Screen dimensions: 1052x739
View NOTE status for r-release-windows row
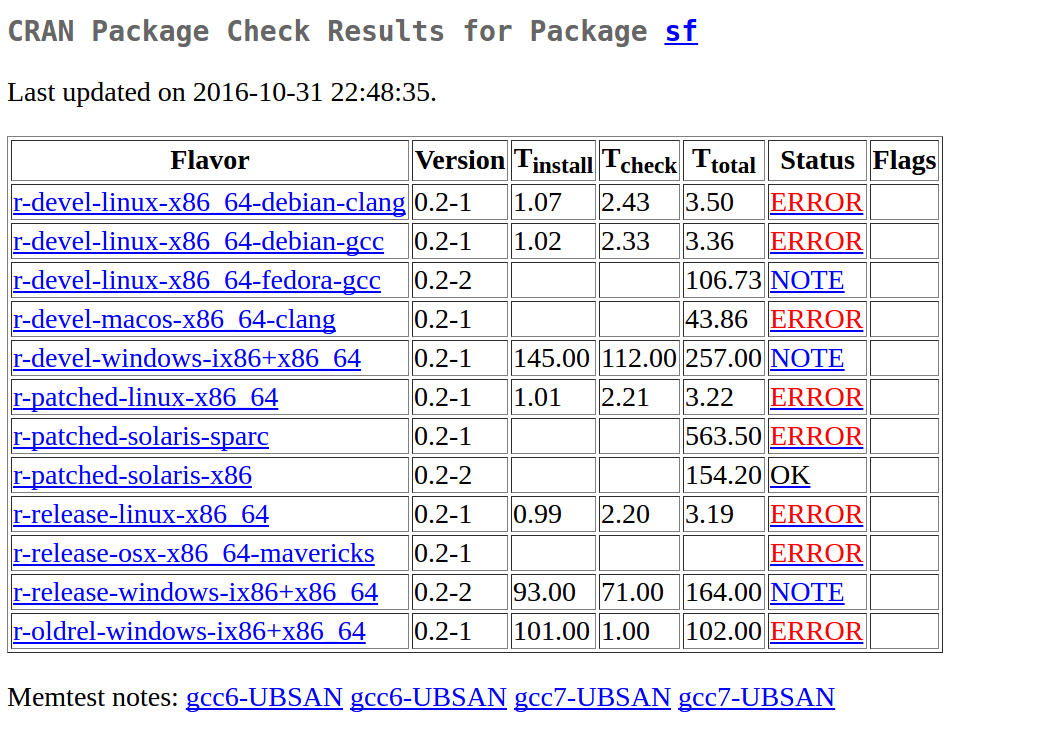tap(806, 593)
